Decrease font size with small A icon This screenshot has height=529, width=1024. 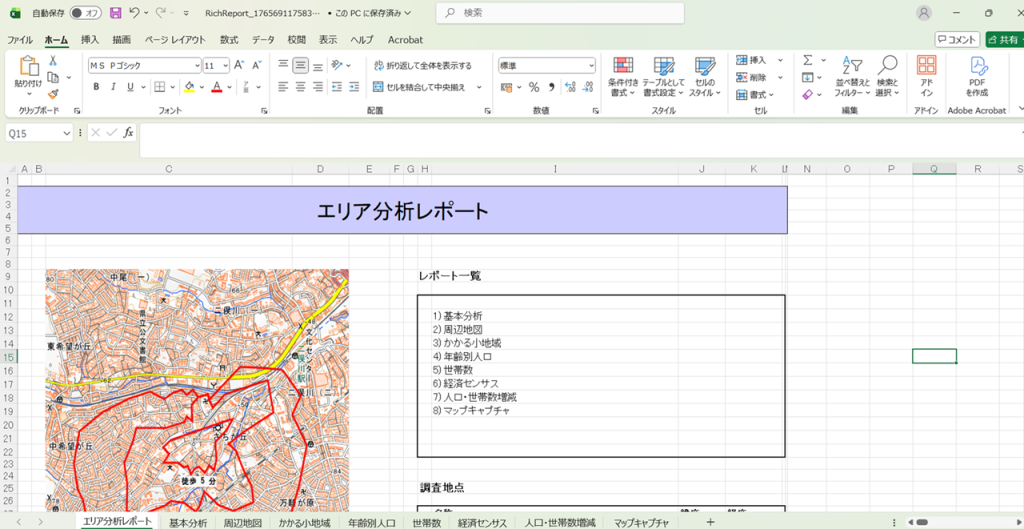[x=256, y=65]
